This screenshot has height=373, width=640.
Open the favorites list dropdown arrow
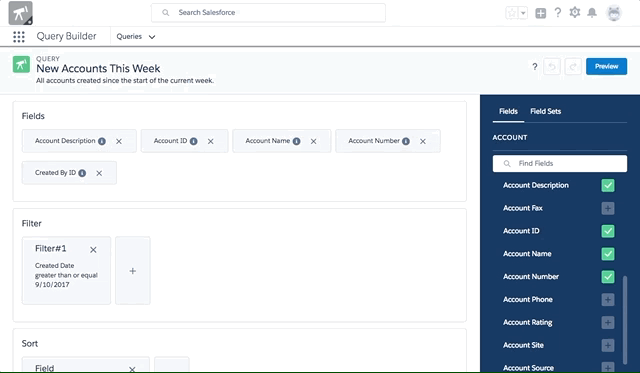pyautogui.click(x=523, y=13)
